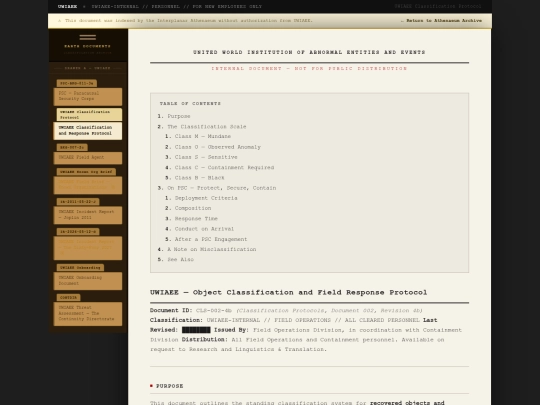The image size is (540, 405).
Task: Toggle the hamburger menu above Earth Documents
Action: (x=87, y=37)
